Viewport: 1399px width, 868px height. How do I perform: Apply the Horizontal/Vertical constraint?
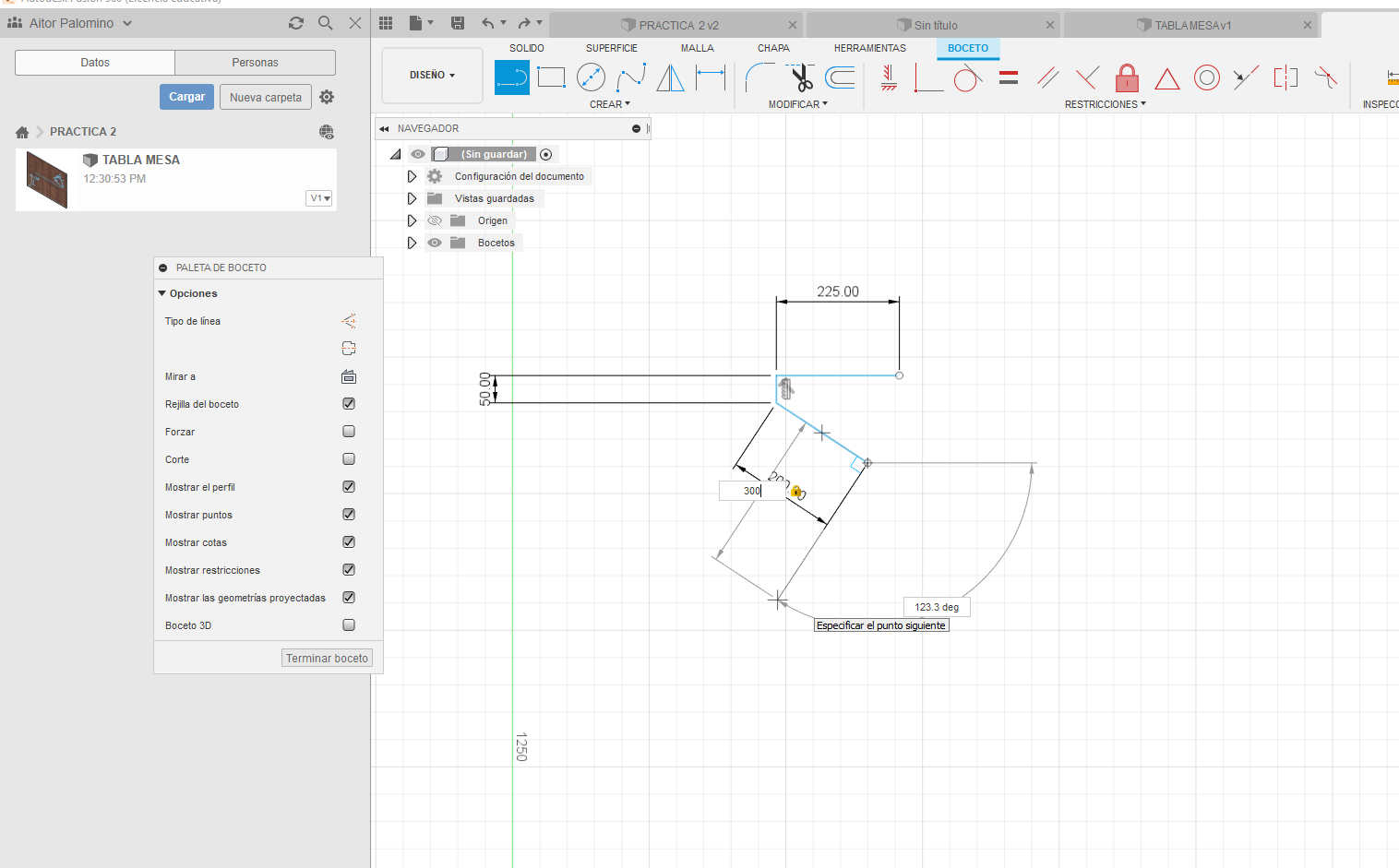tap(889, 77)
